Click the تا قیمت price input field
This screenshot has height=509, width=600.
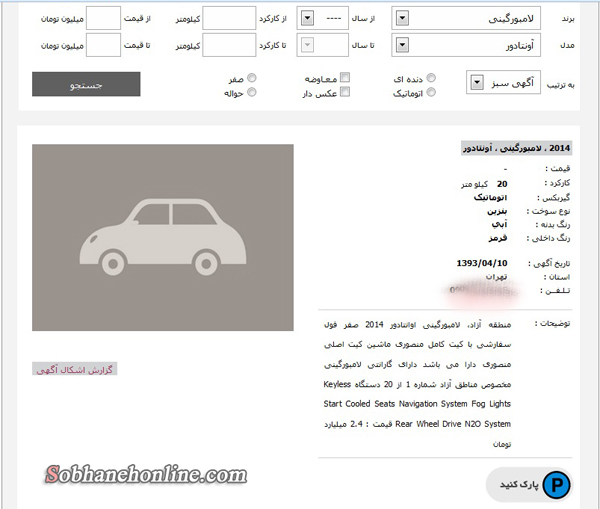(x=103, y=45)
